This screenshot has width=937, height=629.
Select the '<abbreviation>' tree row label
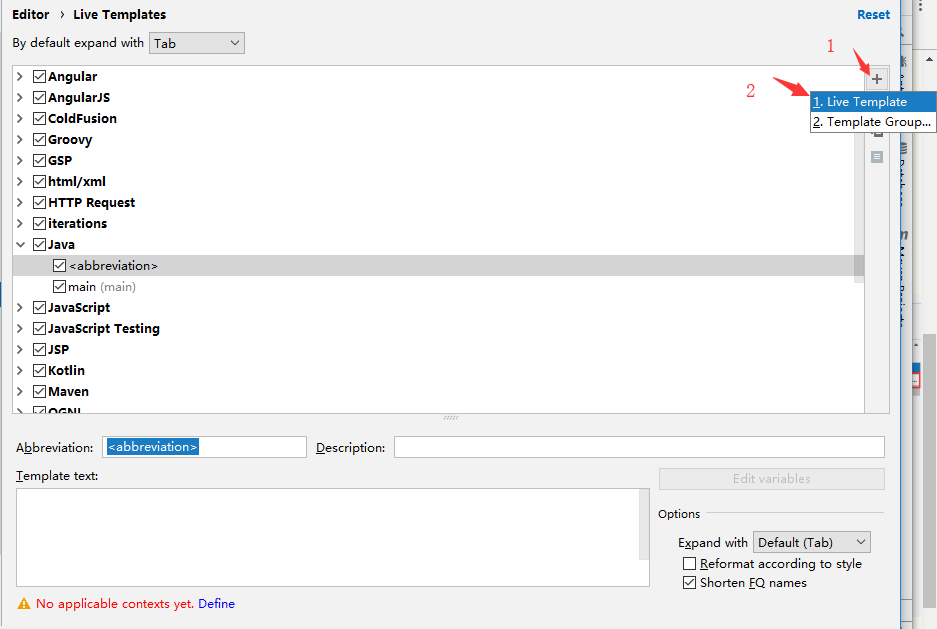(113, 266)
